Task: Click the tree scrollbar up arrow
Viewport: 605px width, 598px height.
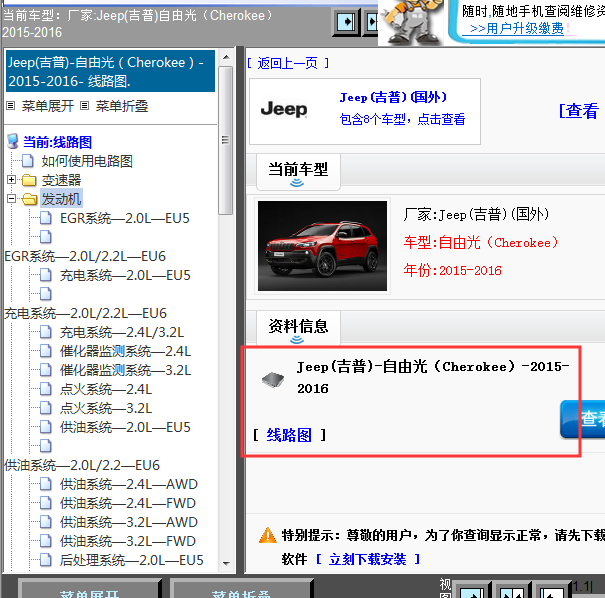Action: click(x=226, y=57)
